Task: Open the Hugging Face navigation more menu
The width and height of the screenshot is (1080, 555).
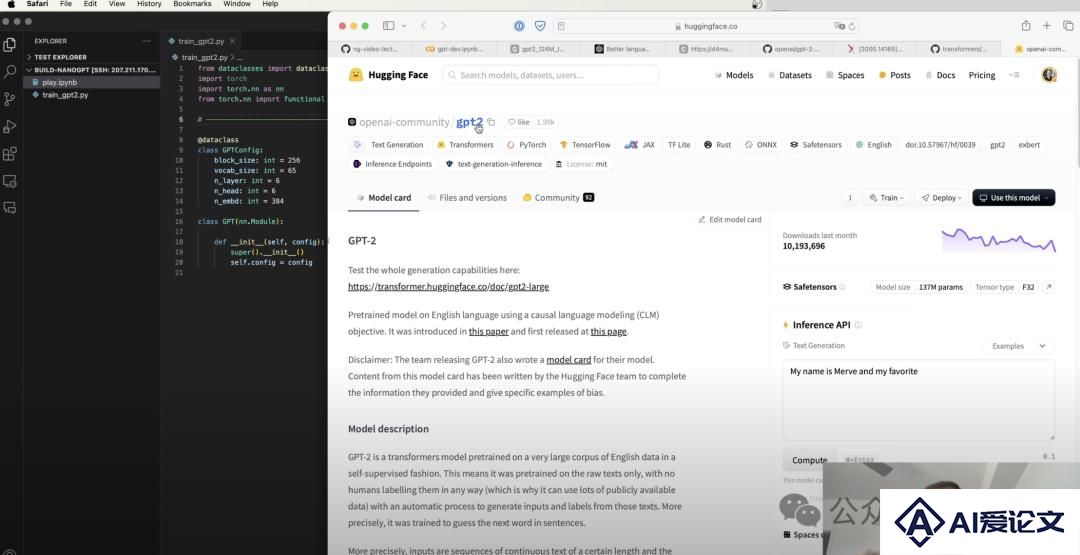Action: 1015,75
